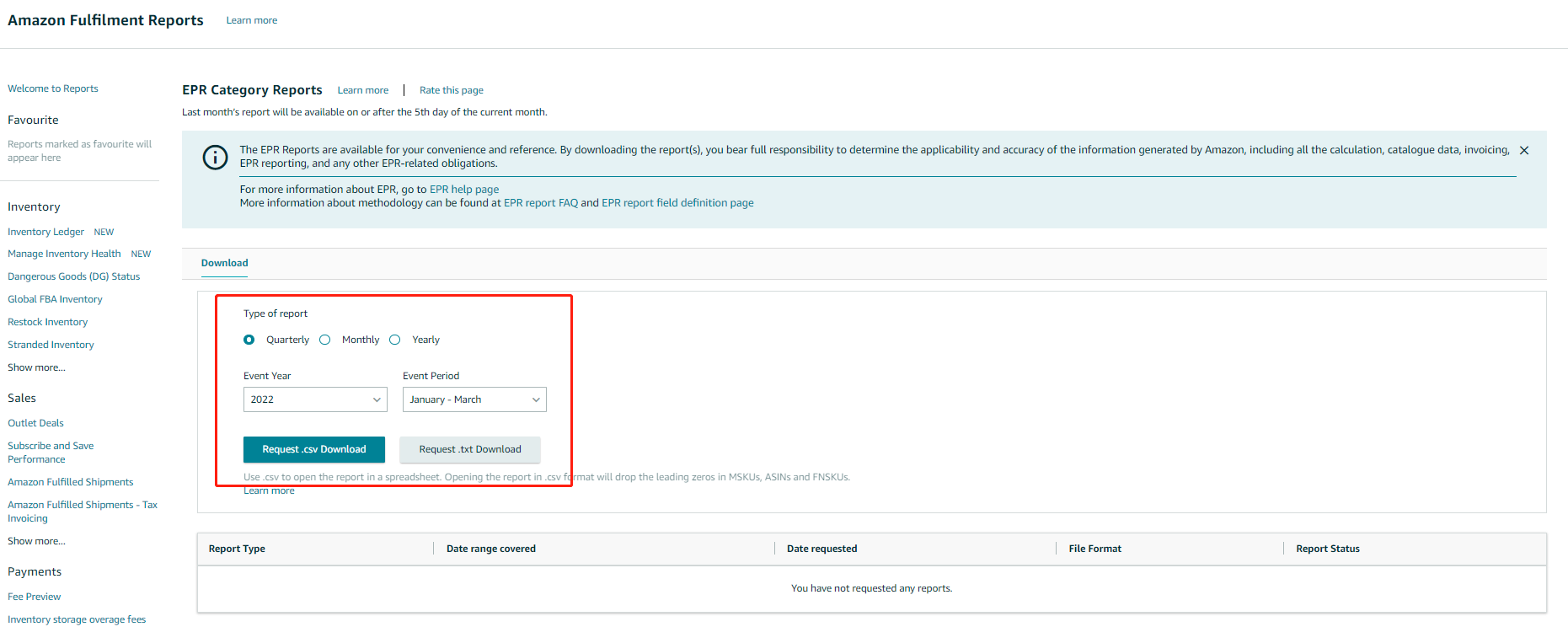Click Request .csv Download button
This screenshot has height=627, width=1568.
pos(314,449)
